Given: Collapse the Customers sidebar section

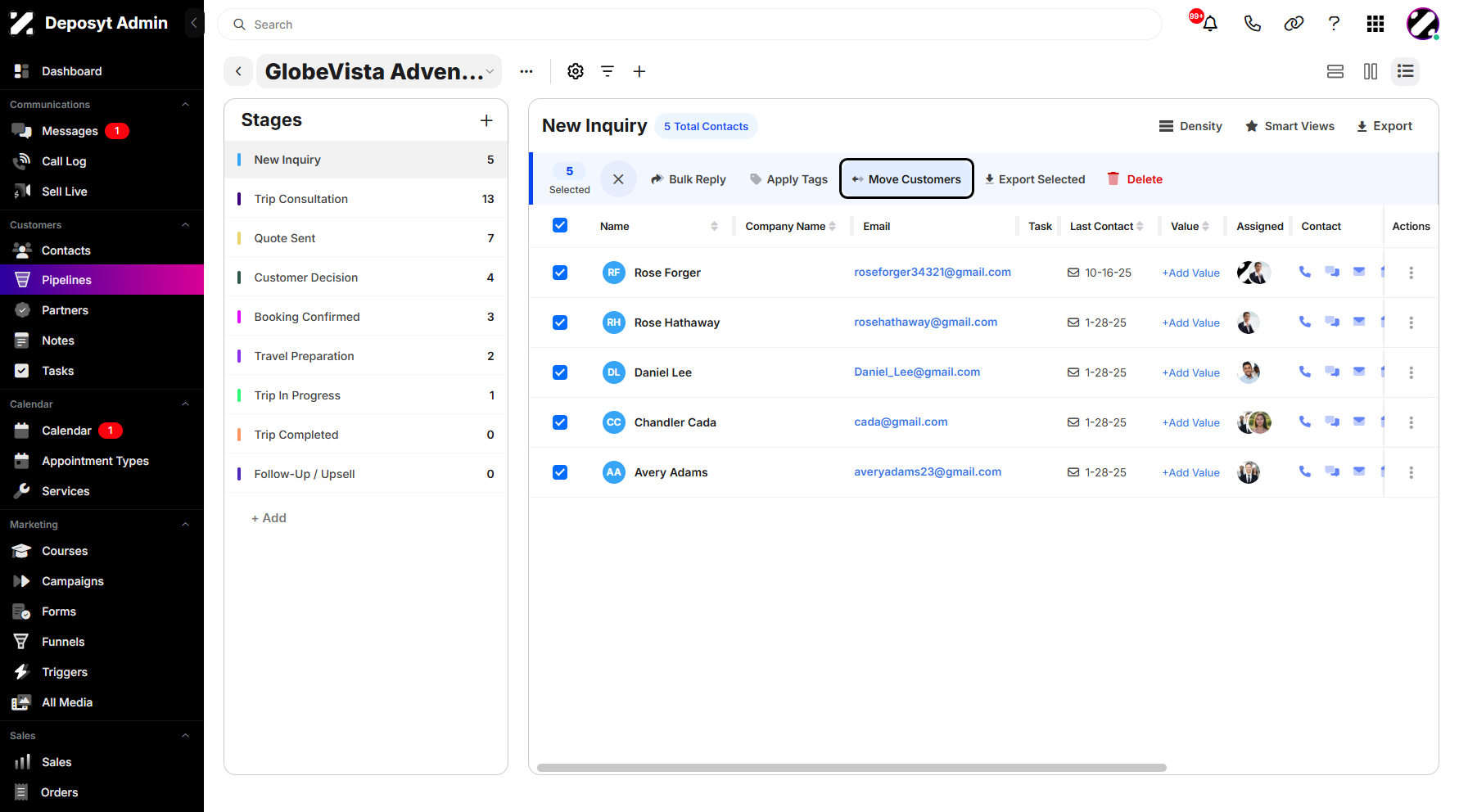Looking at the screenshot, I should pyautogui.click(x=186, y=225).
